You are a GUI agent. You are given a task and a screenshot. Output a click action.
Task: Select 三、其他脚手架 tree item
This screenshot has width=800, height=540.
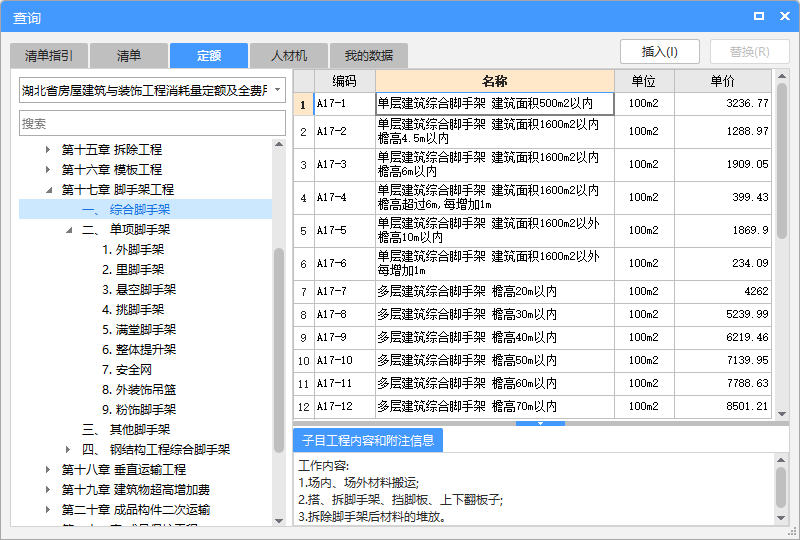click(x=126, y=430)
